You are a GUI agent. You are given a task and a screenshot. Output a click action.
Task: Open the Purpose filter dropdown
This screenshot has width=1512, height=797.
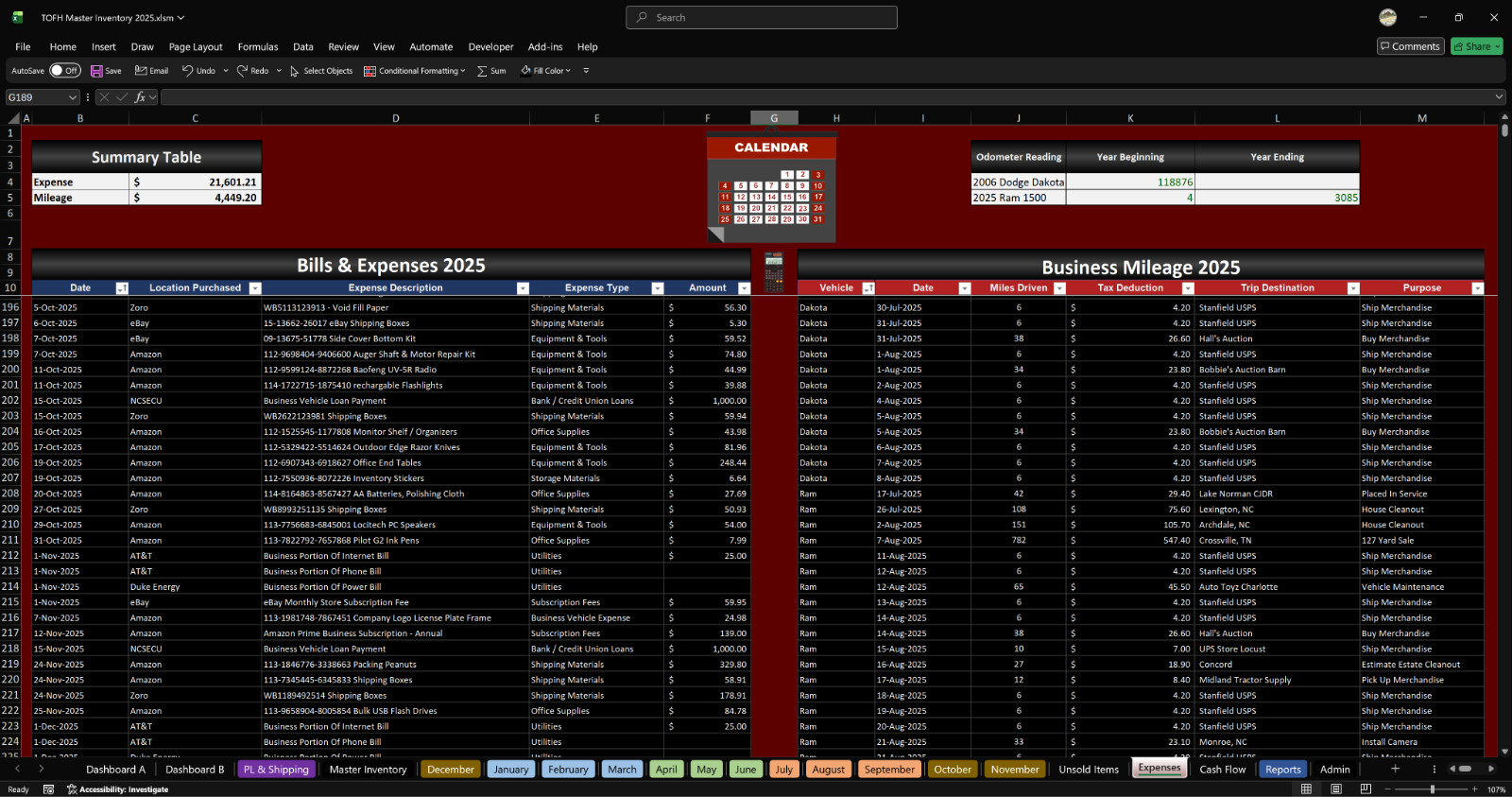[x=1478, y=288]
